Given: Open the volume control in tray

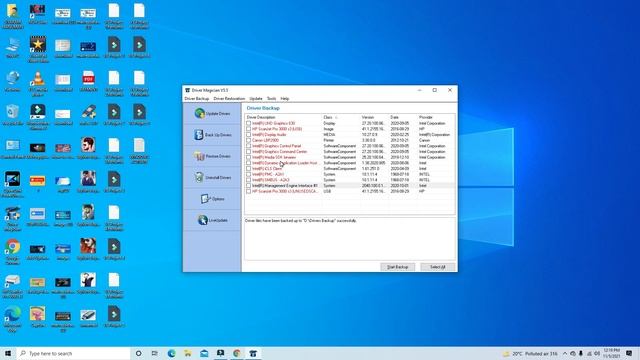Looking at the screenshot, I should (597, 353).
